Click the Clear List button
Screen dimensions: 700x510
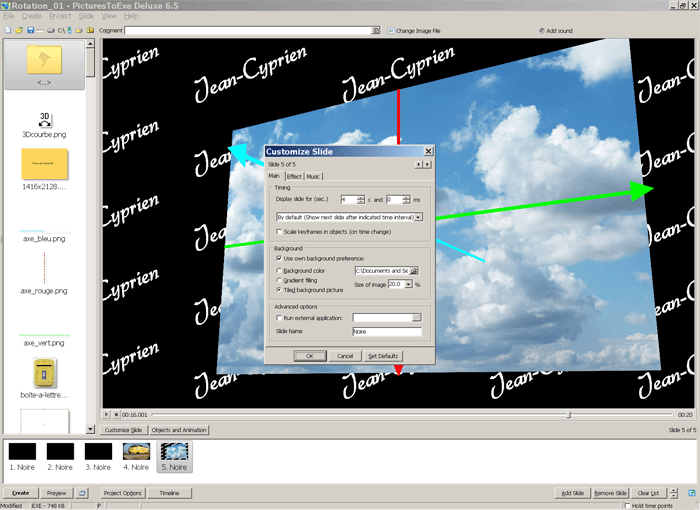click(649, 493)
